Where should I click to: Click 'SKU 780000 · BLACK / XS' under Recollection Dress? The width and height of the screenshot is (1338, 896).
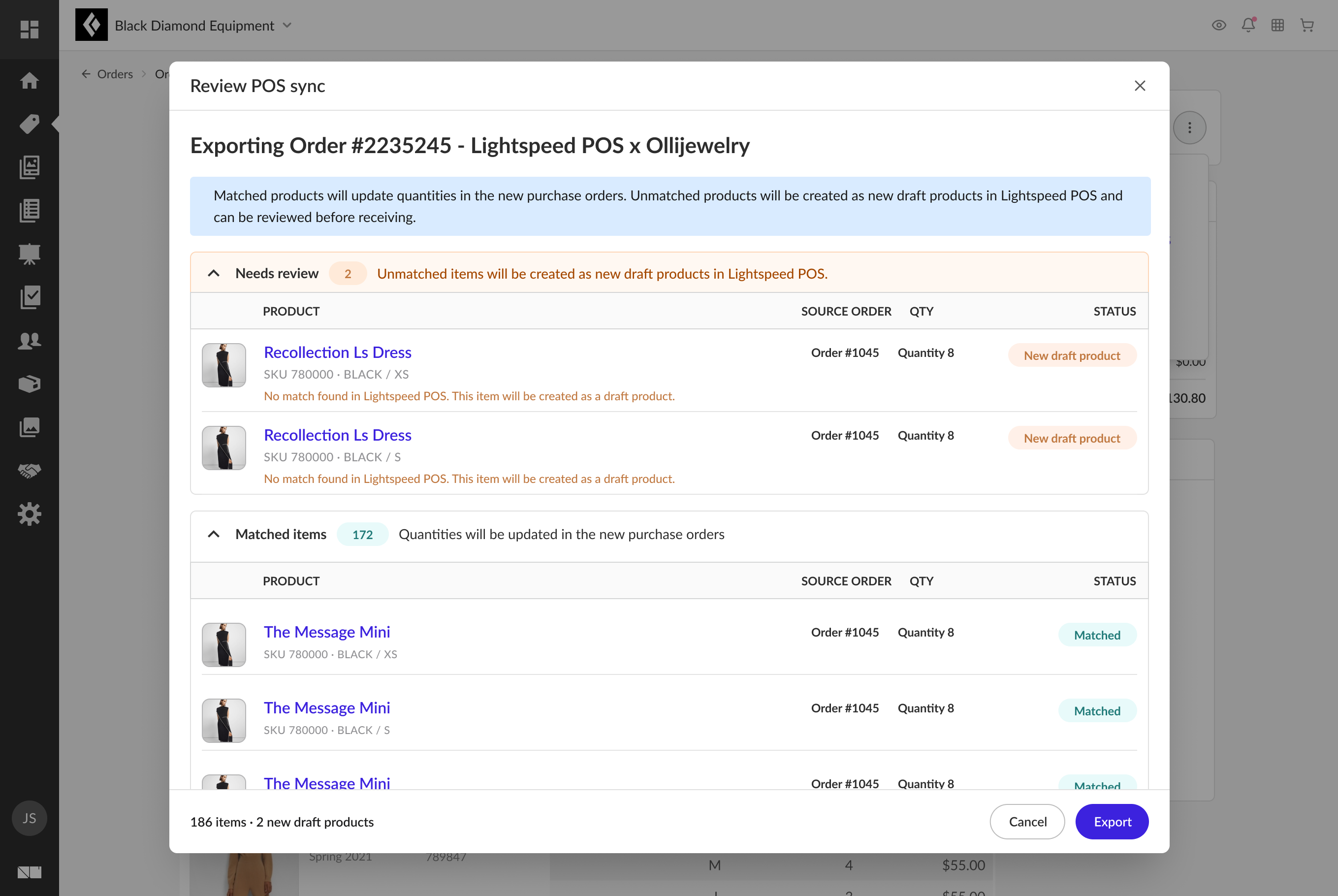(336, 374)
